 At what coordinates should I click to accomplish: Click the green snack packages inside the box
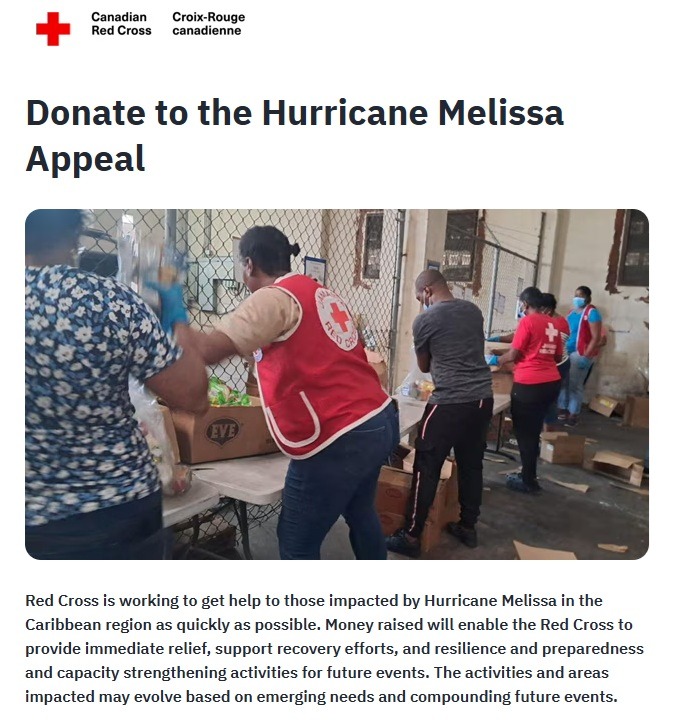pos(228,393)
